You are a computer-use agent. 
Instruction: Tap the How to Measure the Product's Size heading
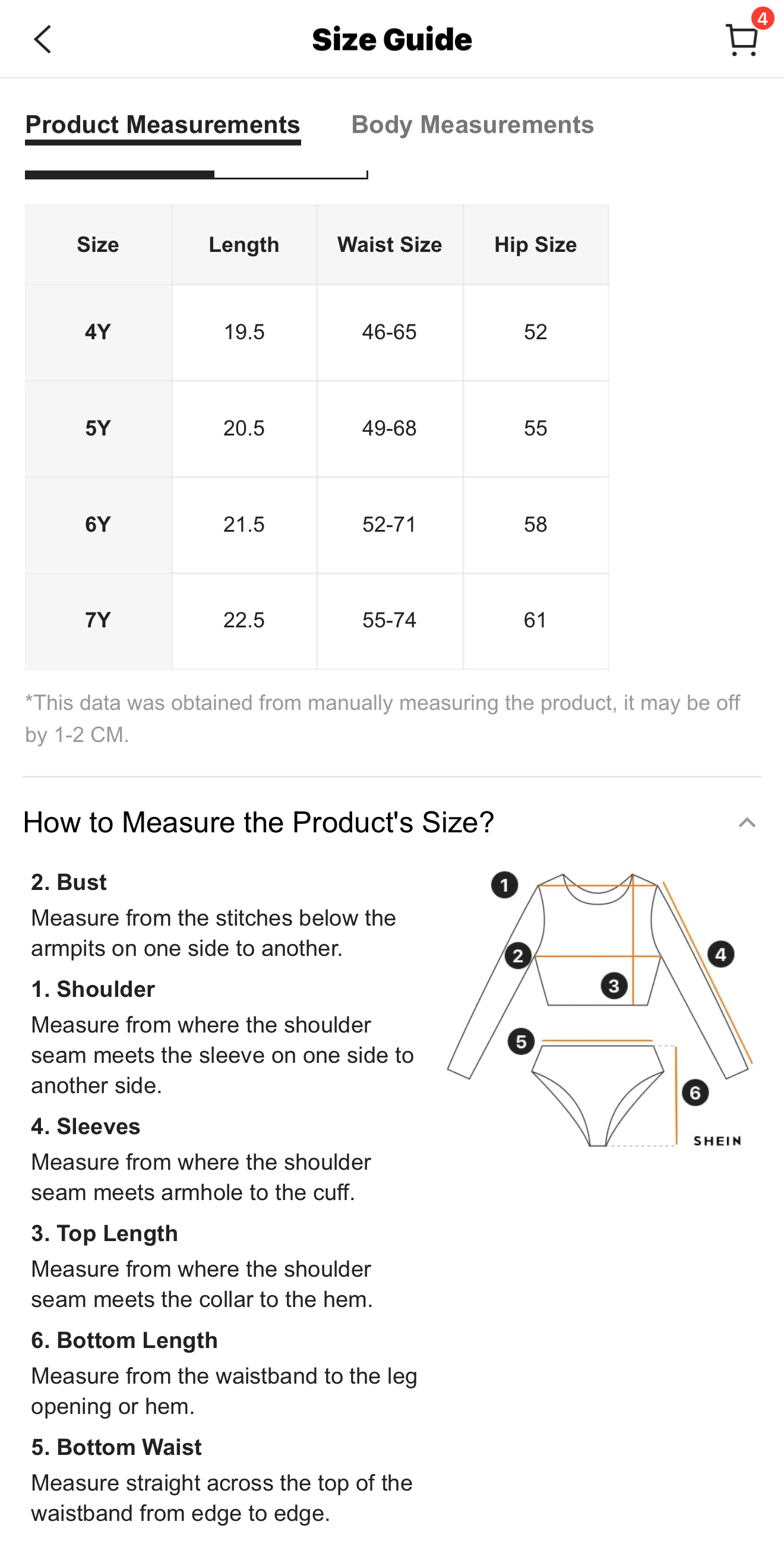259,823
